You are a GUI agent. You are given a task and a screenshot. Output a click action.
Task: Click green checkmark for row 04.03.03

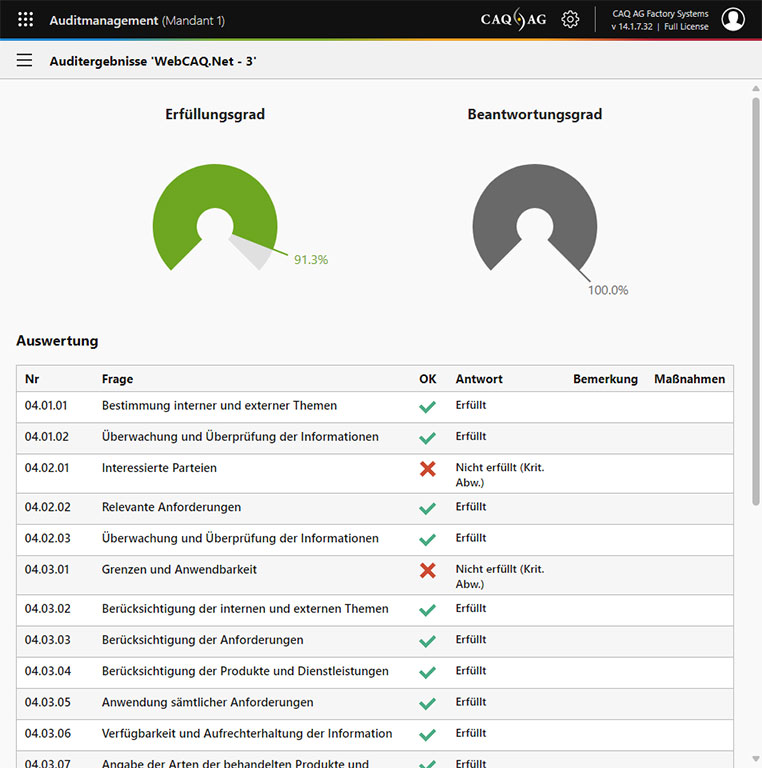pos(428,641)
